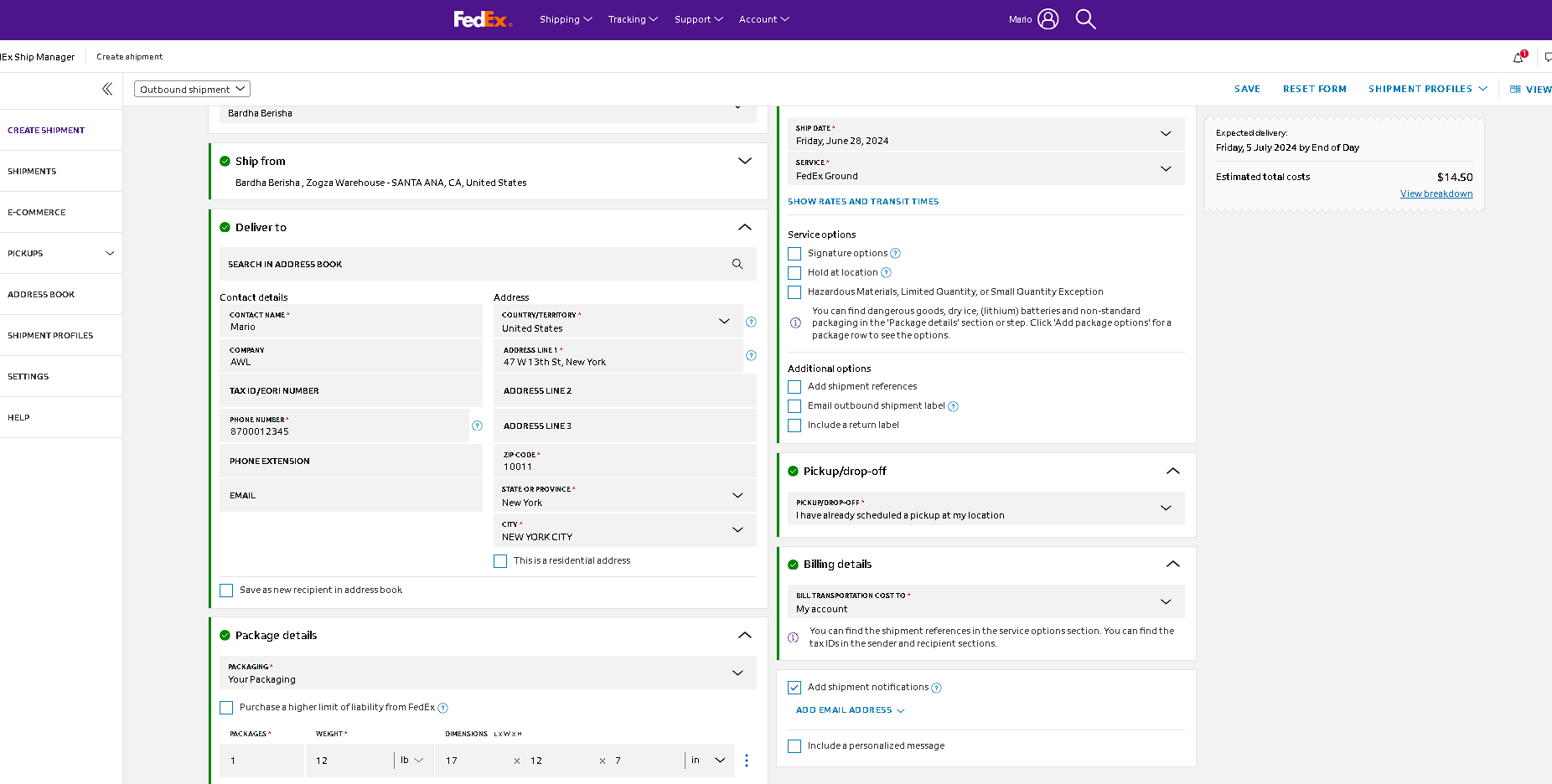Open the Account menu
Screen dimensions: 1552x784
point(763,19)
